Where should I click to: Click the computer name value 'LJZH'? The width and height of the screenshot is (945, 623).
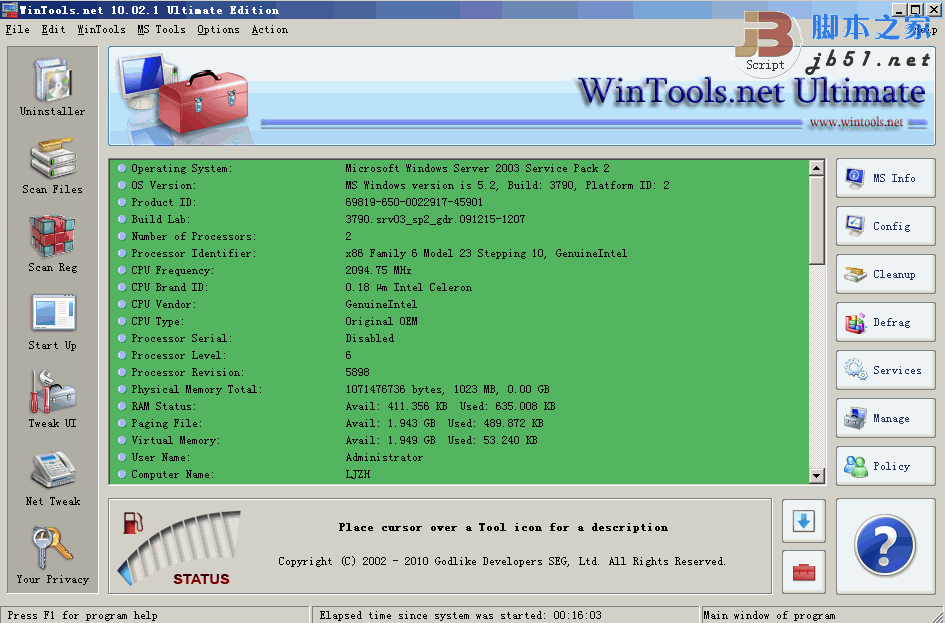[x=358, y=474]
